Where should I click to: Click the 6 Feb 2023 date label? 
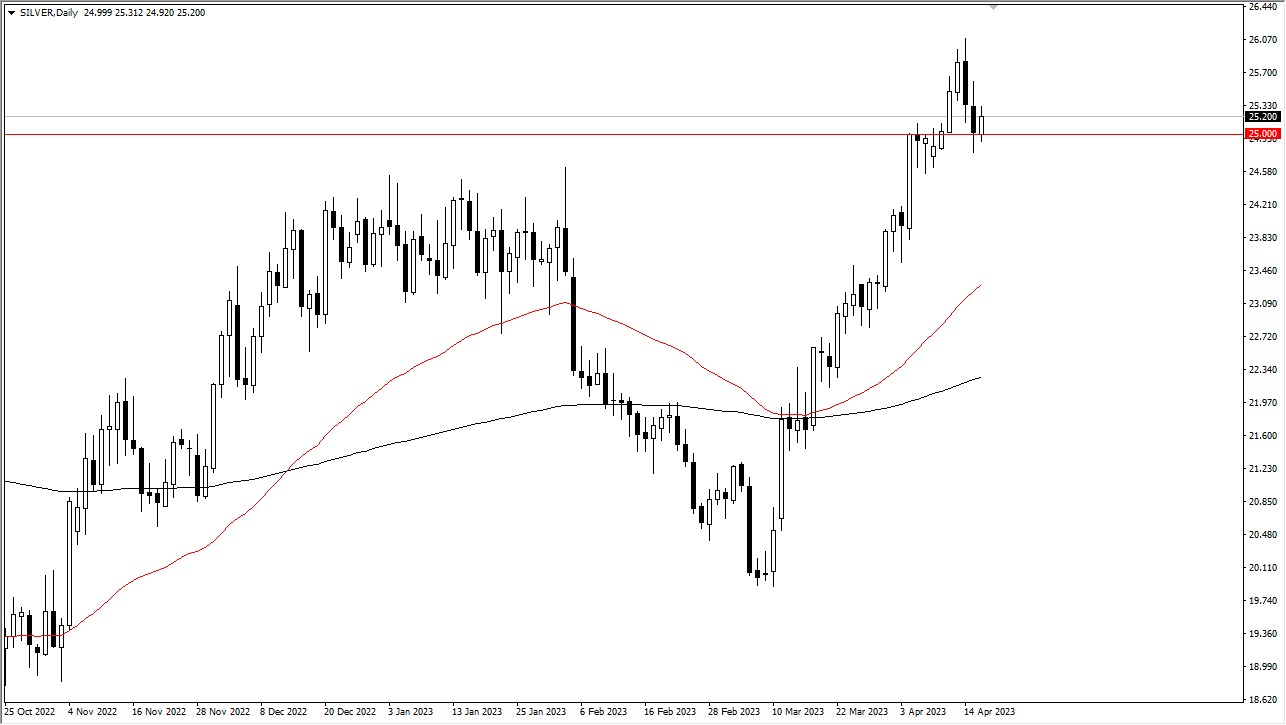click(x=605, y=712)
